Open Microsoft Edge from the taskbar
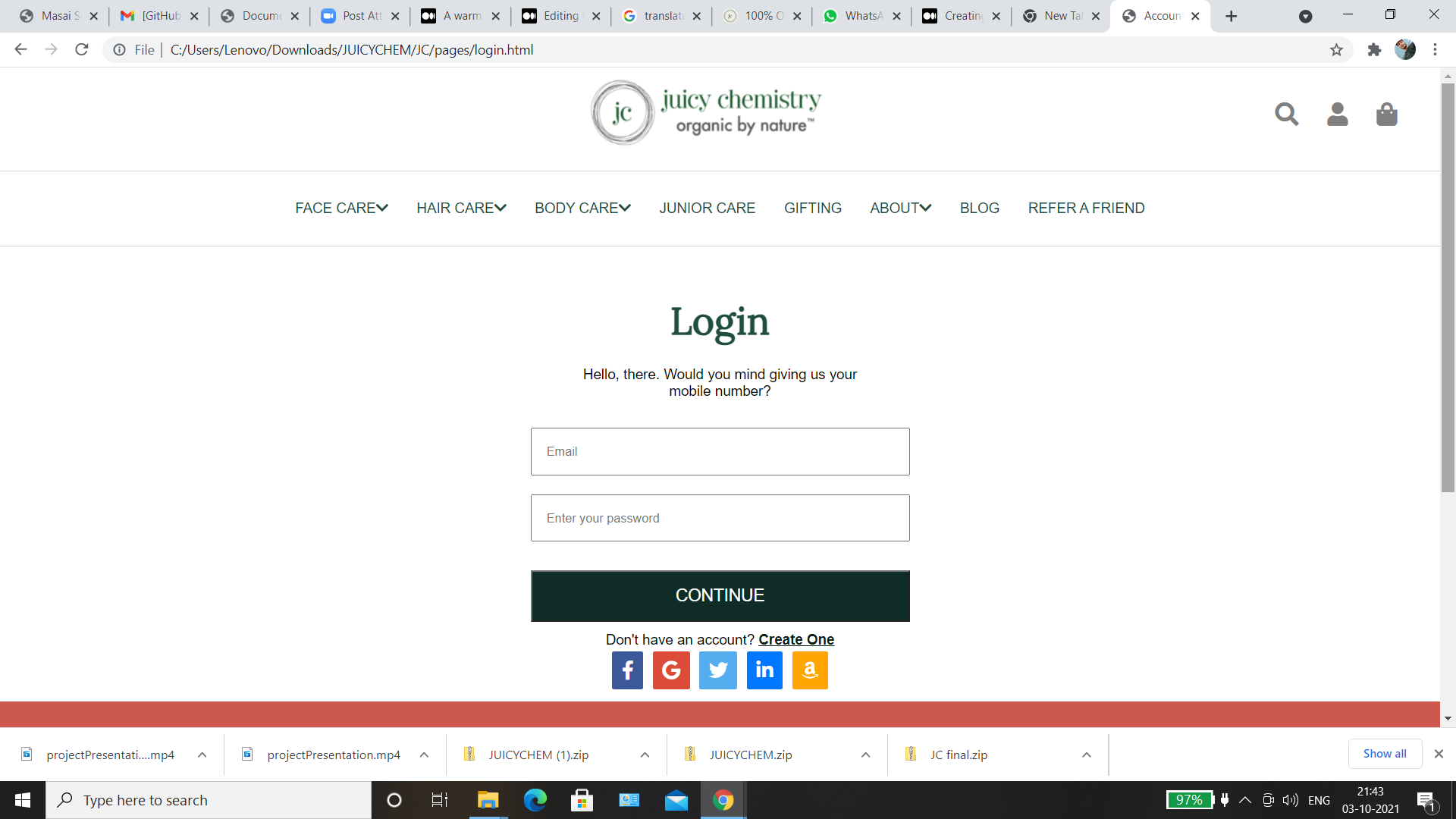 click(x=535, y=800)
